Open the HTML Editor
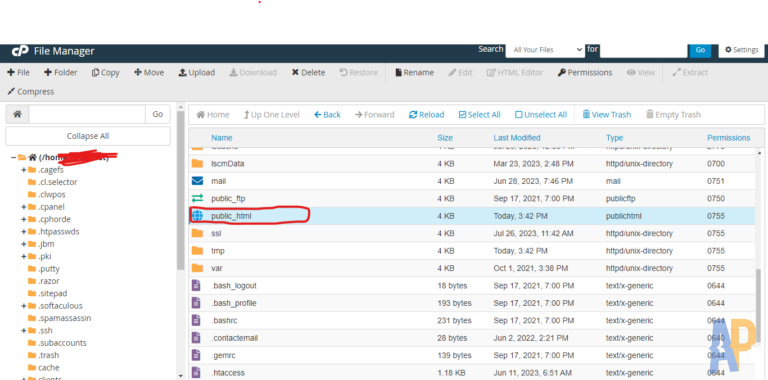Image resolution: width=768 pixels, height=380 pixels. (x=515, y=72)
